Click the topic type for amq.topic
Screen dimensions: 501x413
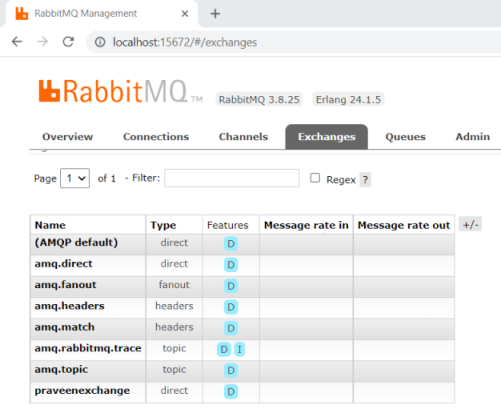click(174, 369)
